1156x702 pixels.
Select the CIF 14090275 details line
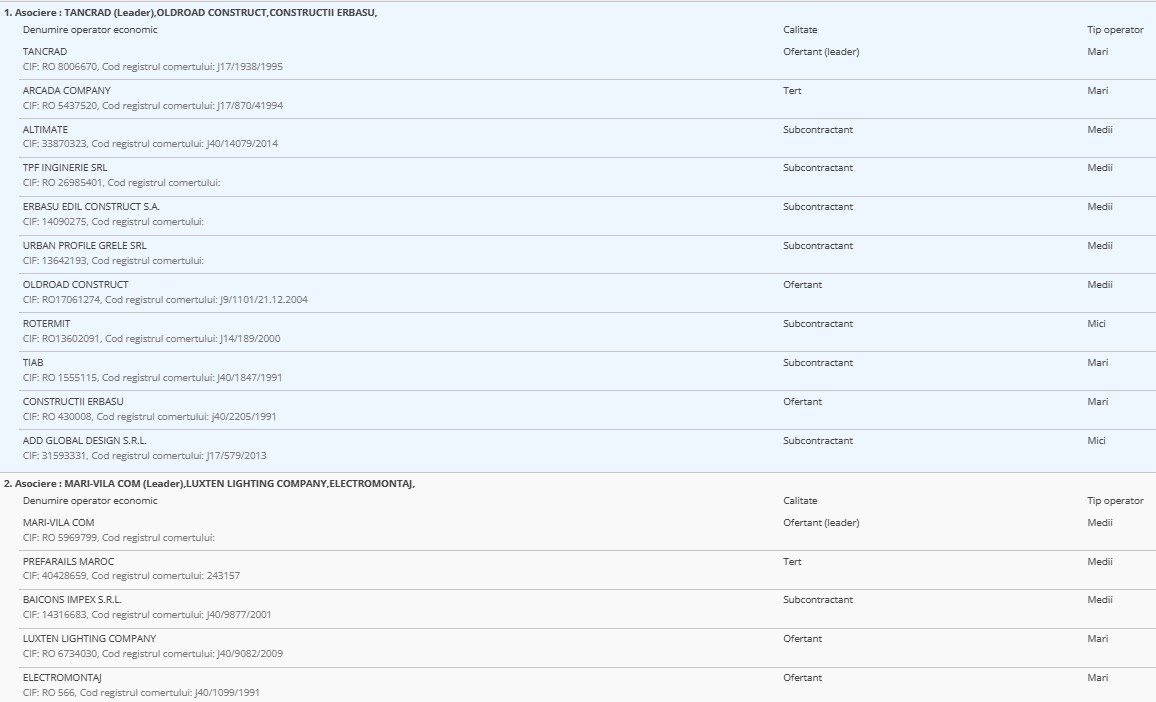(114, 223)
